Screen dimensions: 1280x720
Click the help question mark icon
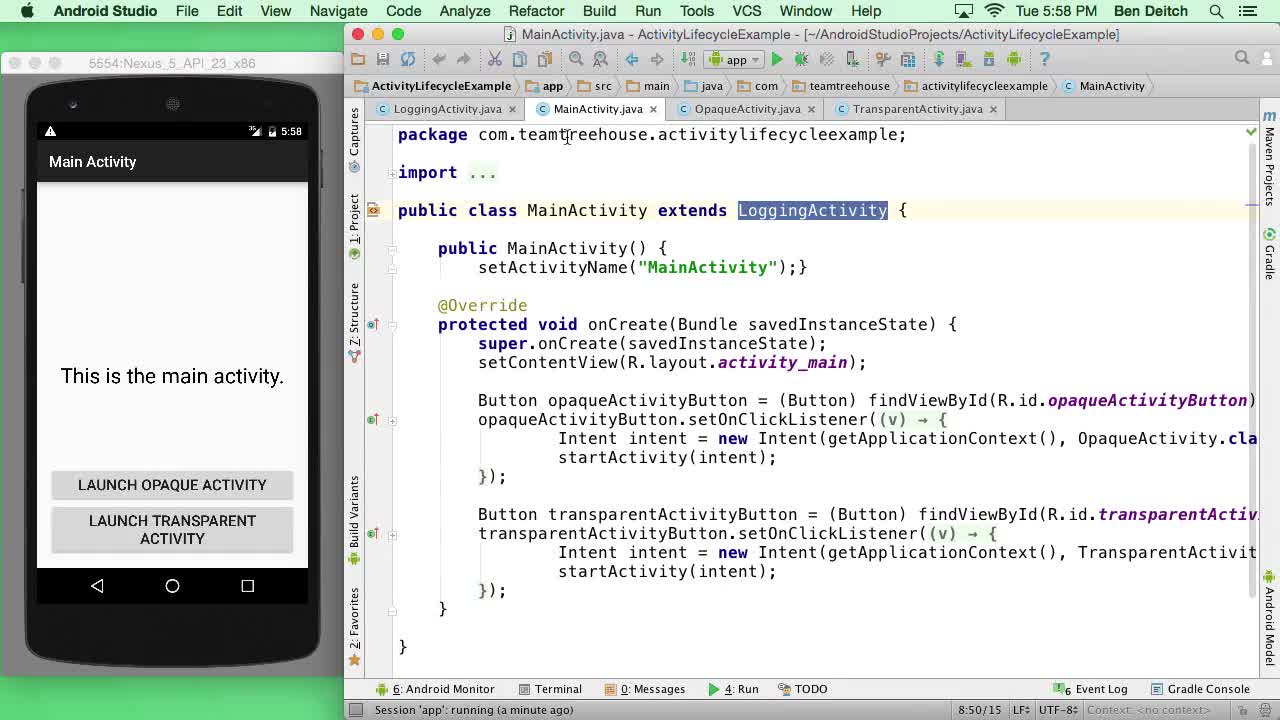pyautogui.click(x=1044, y=60)
